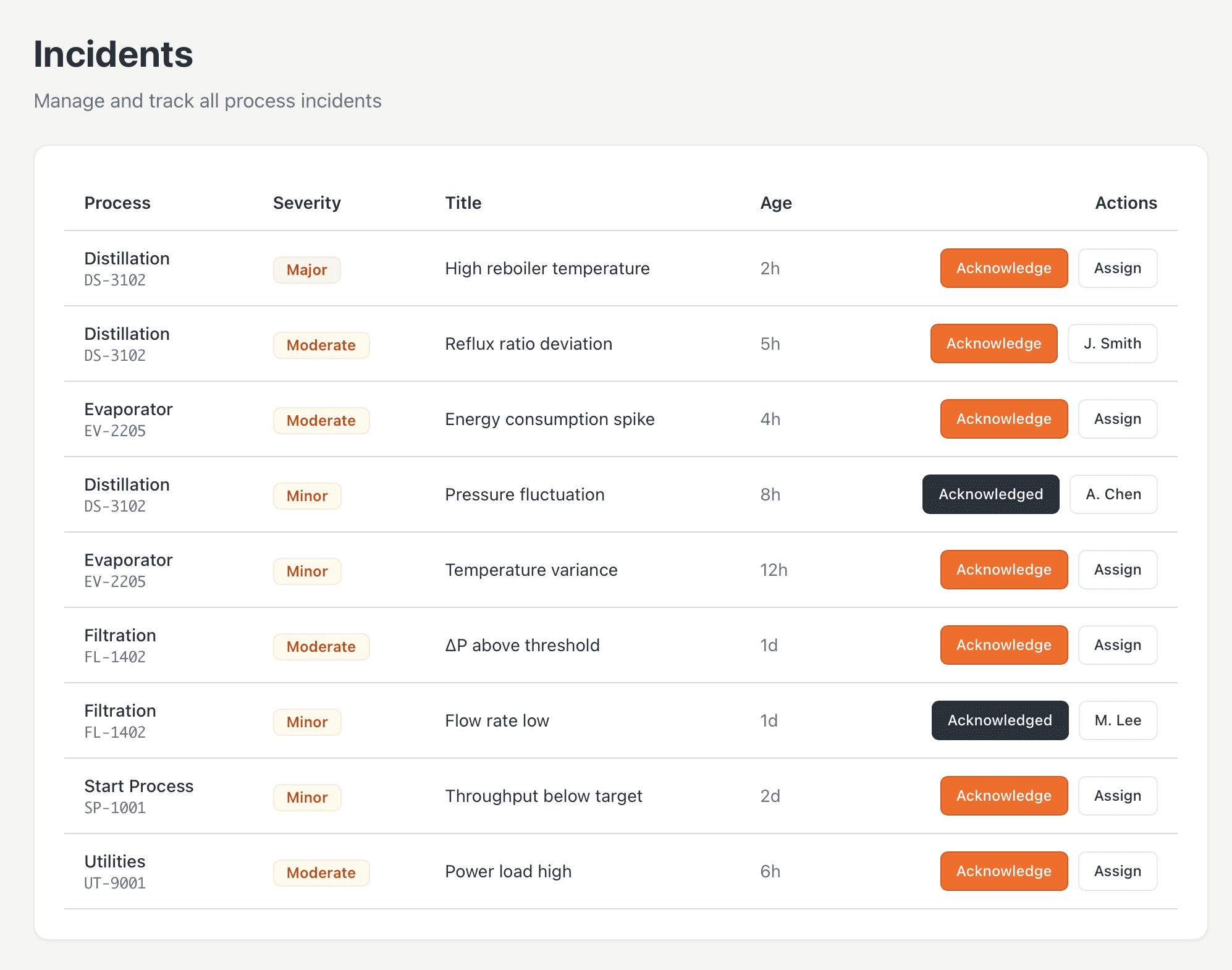1232x970 pixels.
Task: Click the Start Process SP-1001 cell
Action: (x=138, y=796)
